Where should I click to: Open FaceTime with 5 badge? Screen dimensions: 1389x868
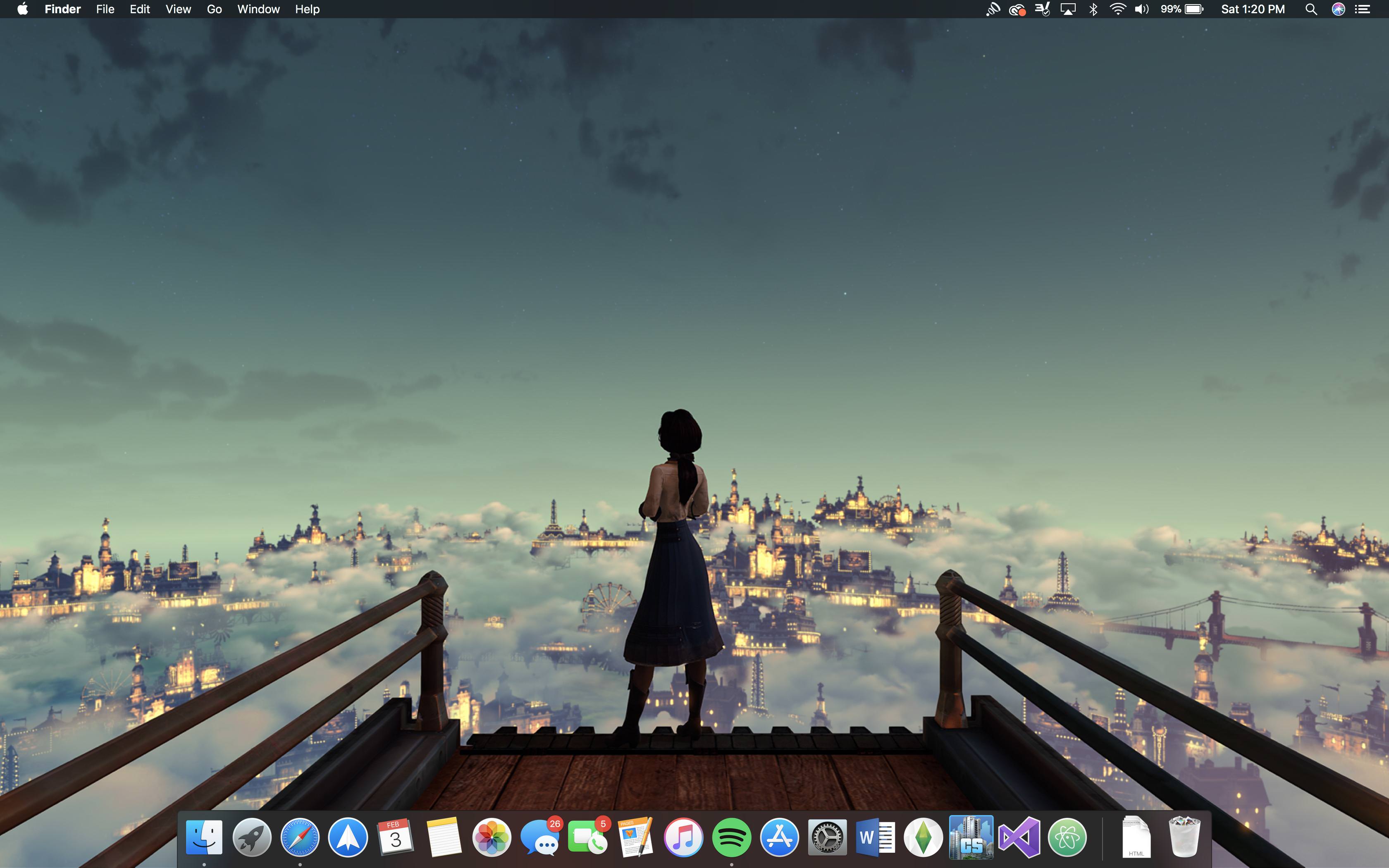(x=587, y=837)
